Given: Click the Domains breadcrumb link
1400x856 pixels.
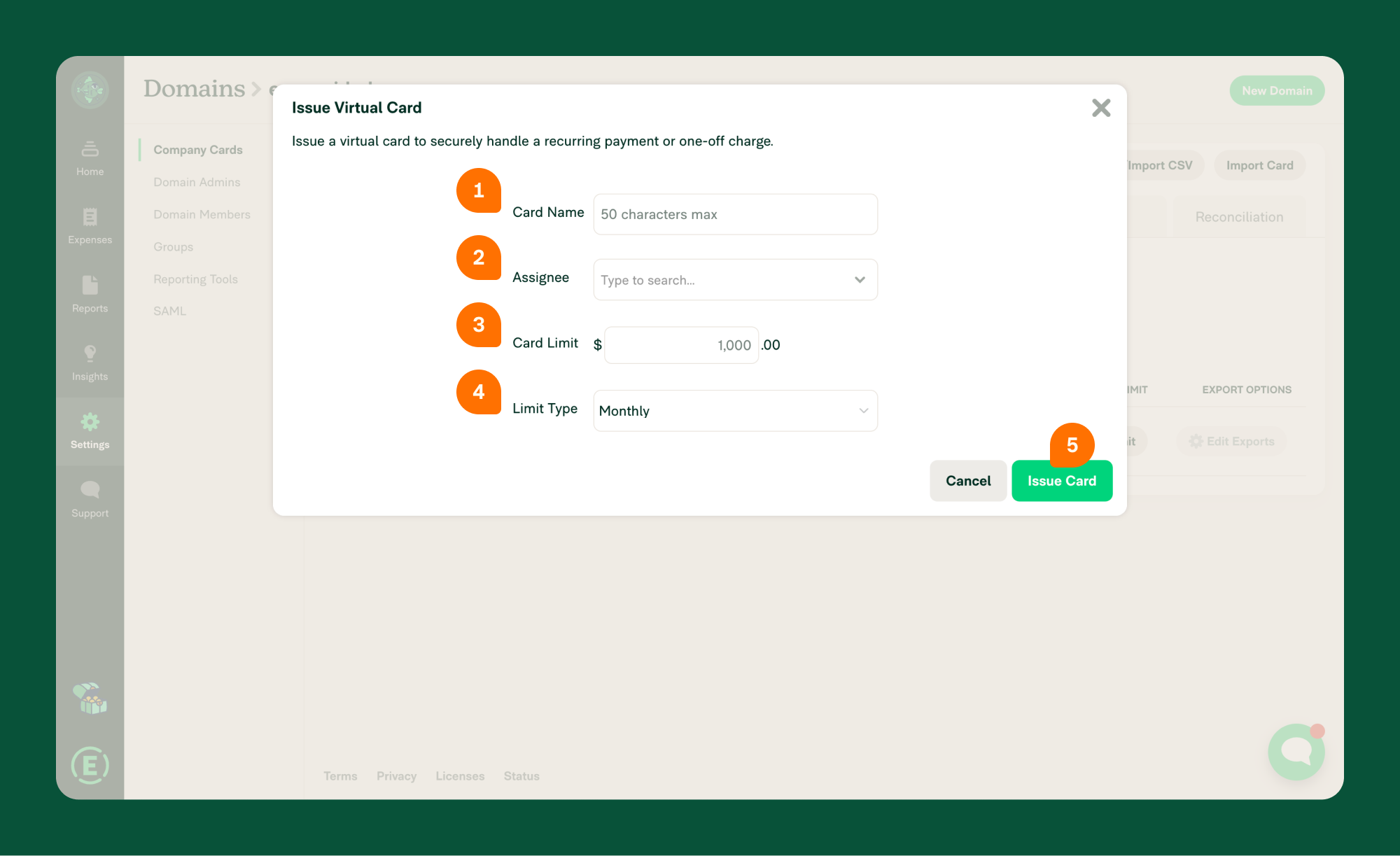Looking at the screenshot, I should point(194,89).
